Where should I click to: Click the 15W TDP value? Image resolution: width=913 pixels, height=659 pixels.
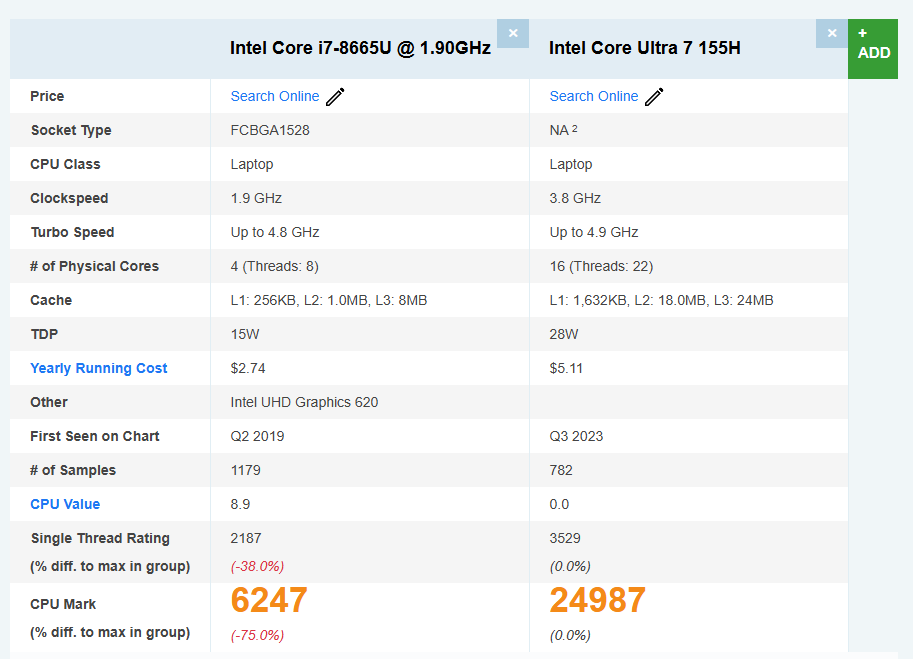click(245, 334)
